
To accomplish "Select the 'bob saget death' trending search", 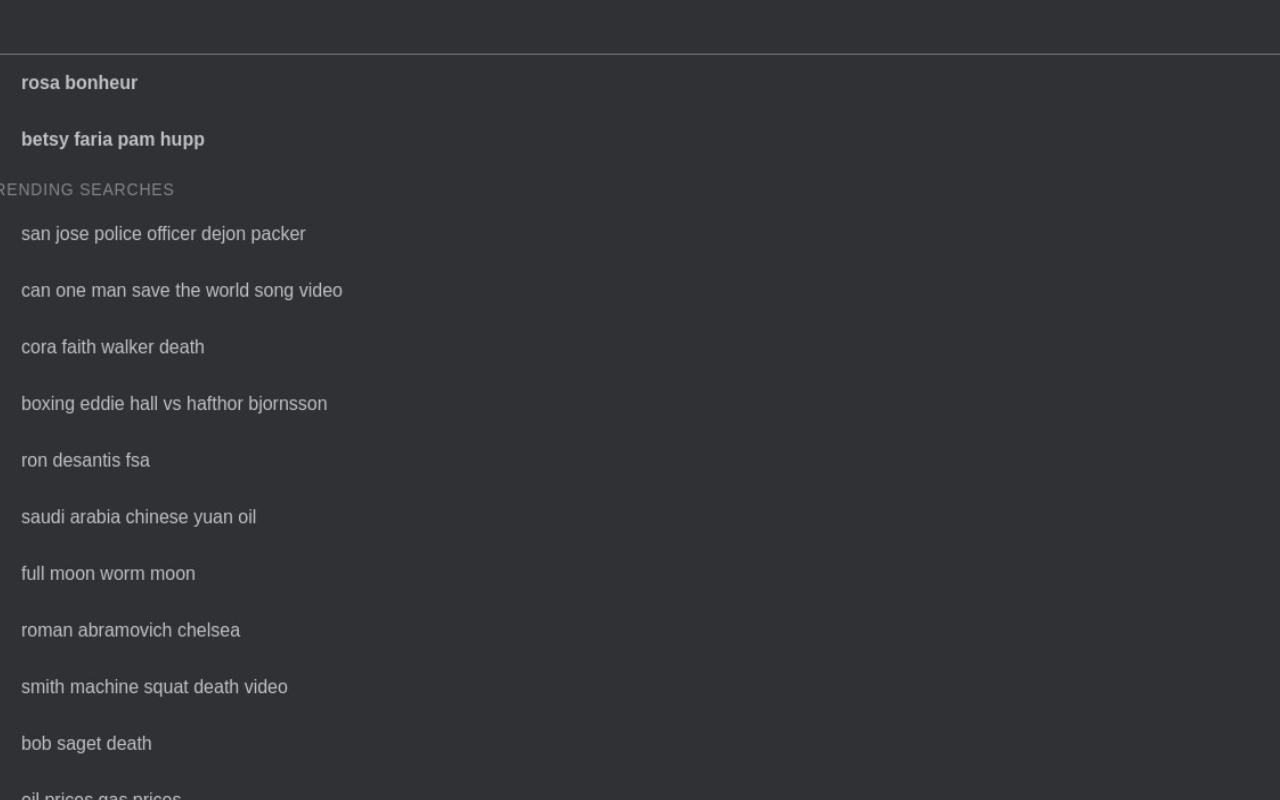I will tap(640, 744).
